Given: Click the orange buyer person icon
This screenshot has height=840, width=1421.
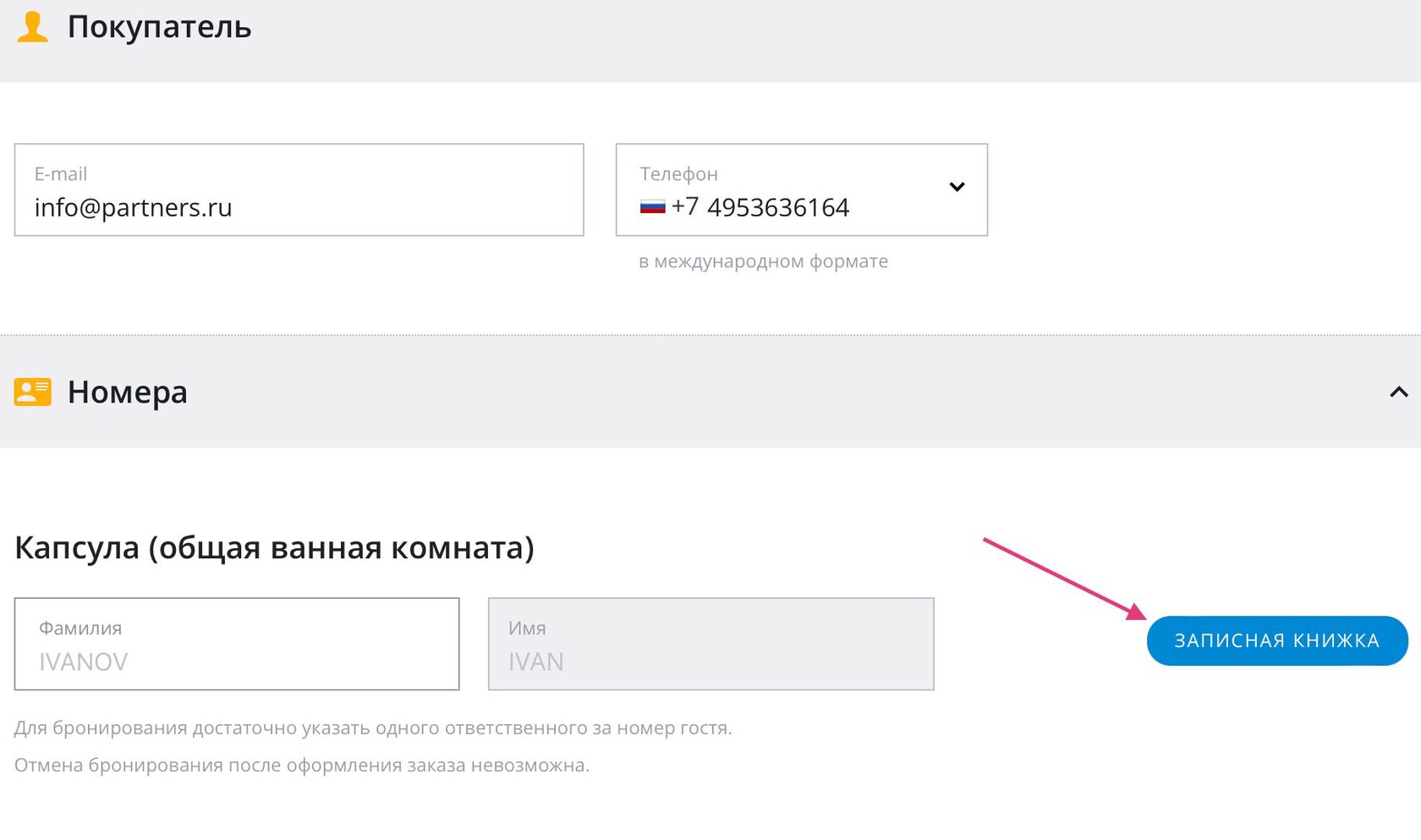Looking at the screenshot, I should (33, 27).
